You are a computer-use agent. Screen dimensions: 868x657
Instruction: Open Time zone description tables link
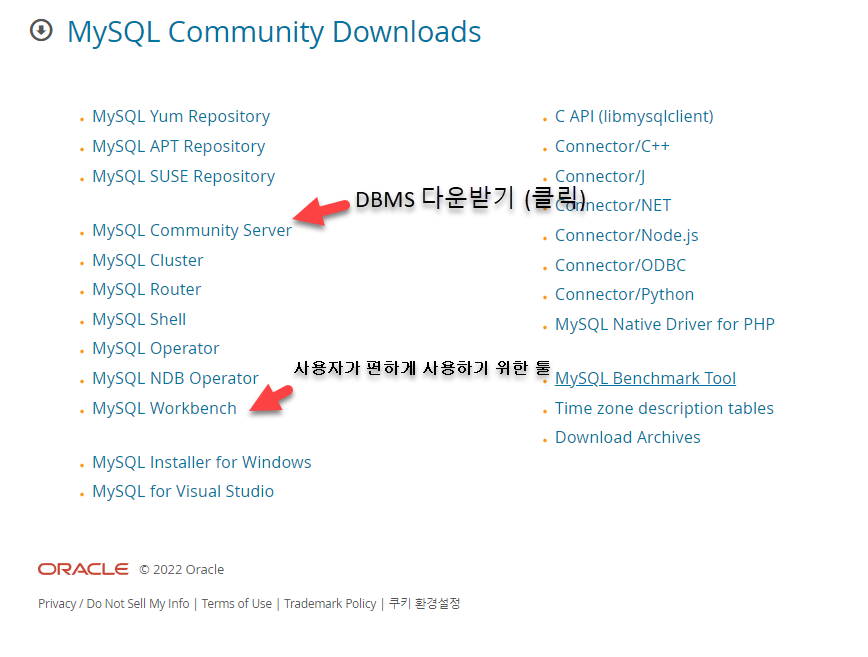(664, 408)
